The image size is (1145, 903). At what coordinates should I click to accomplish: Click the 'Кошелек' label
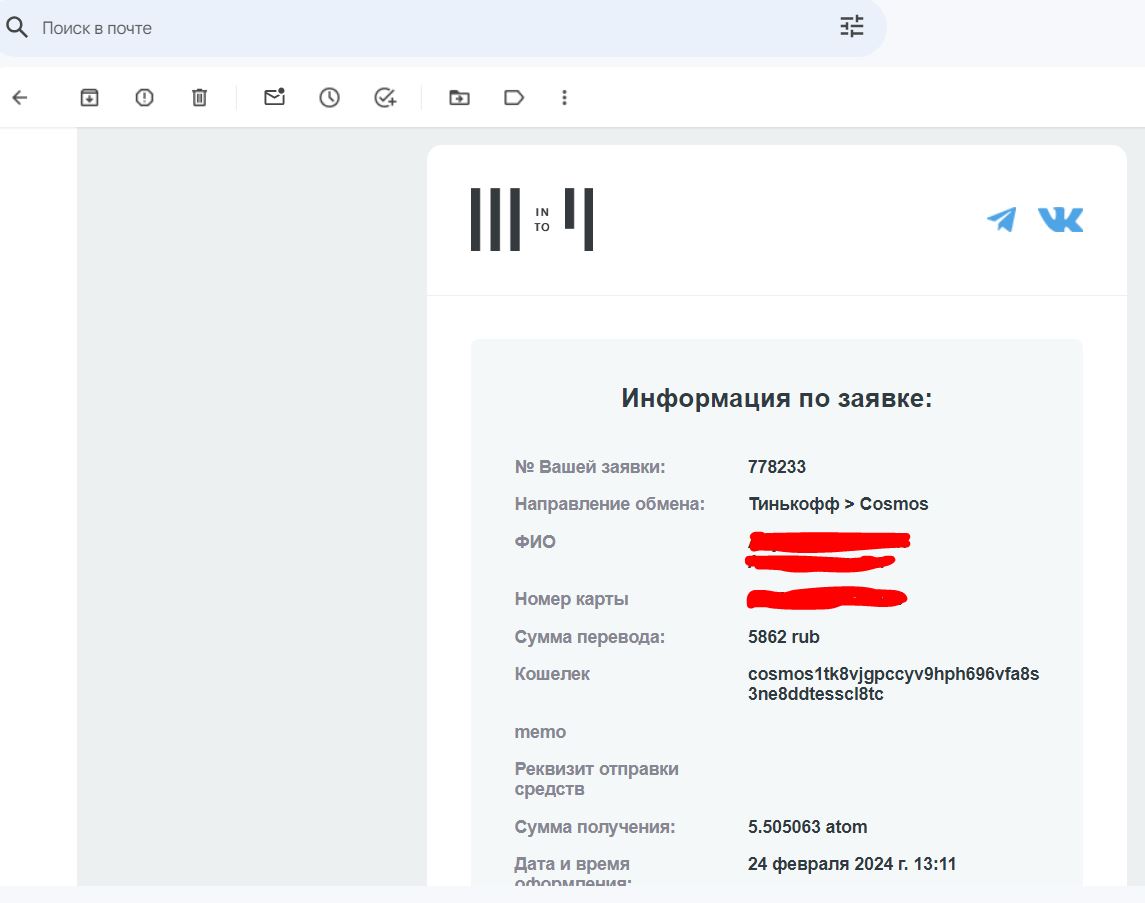pyautogui.click(x=552, y=674)
